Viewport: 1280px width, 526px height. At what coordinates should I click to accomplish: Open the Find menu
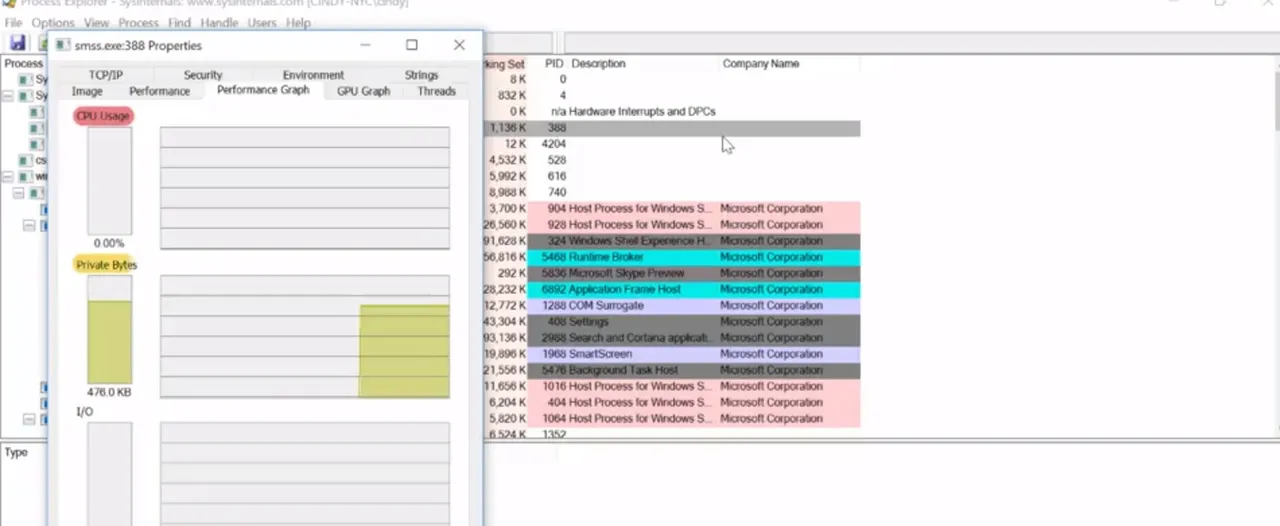180,22
